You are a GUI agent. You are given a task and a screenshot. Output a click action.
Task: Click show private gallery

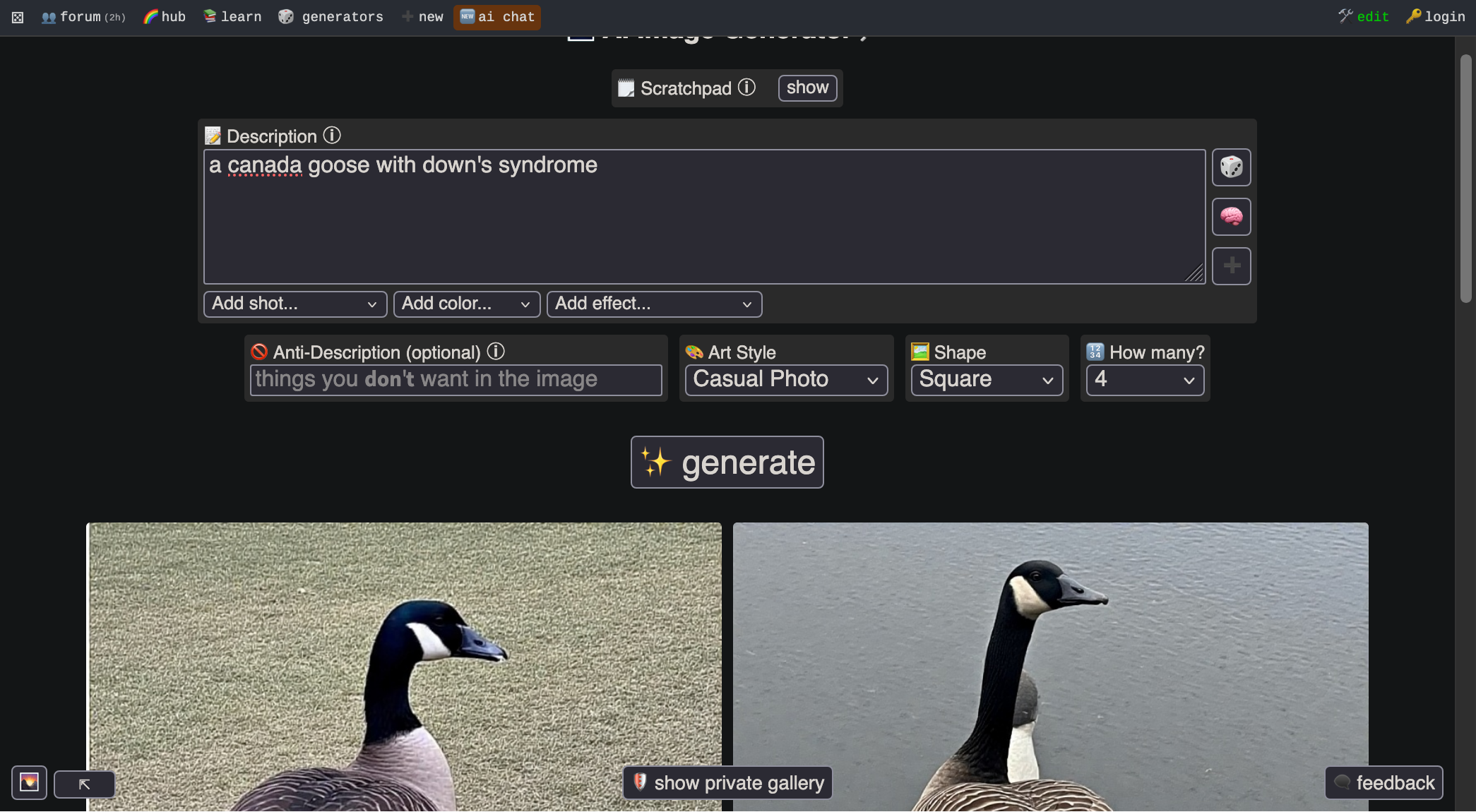click(727, 782)
